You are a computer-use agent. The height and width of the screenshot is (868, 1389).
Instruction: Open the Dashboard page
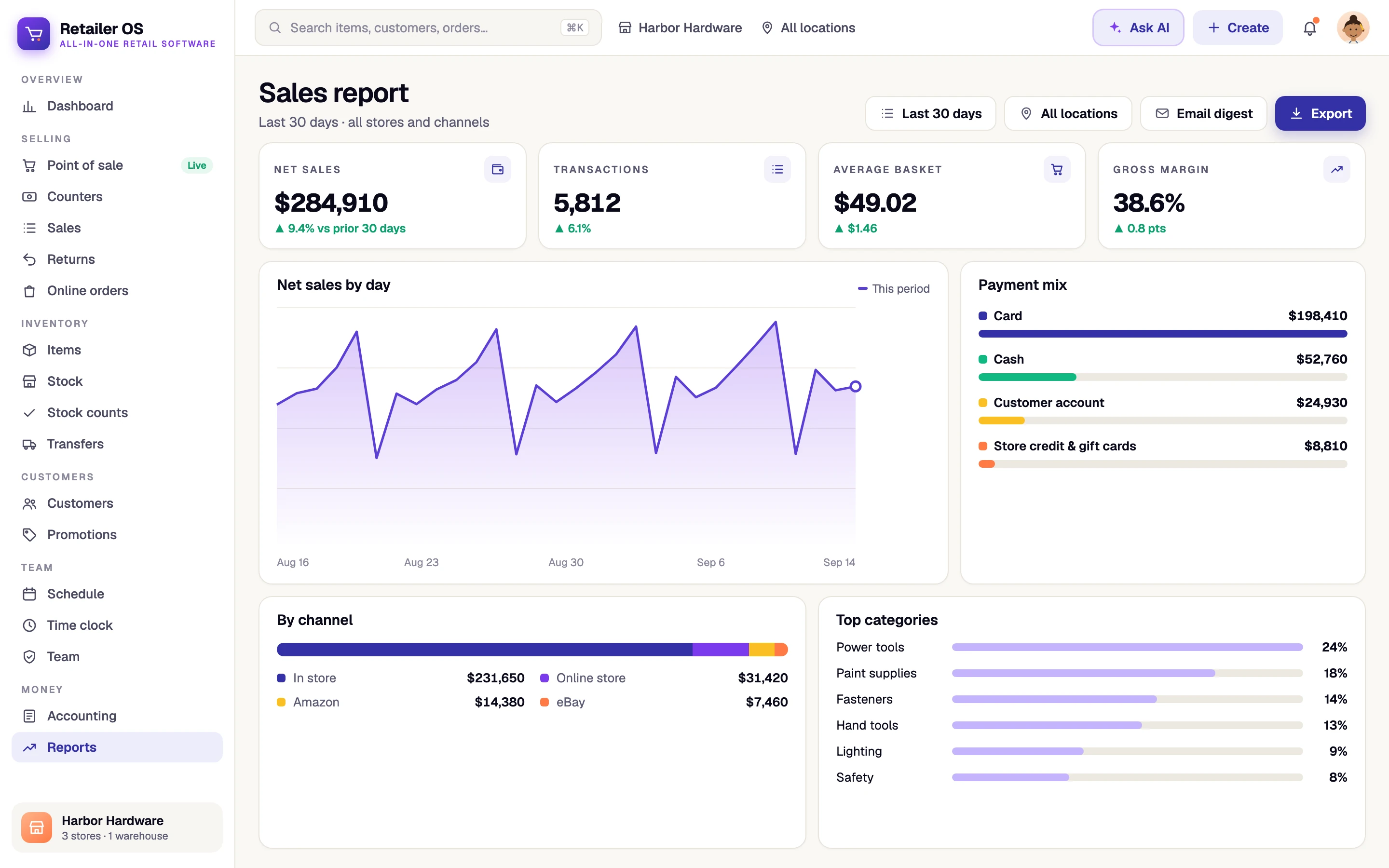[117, 106]
